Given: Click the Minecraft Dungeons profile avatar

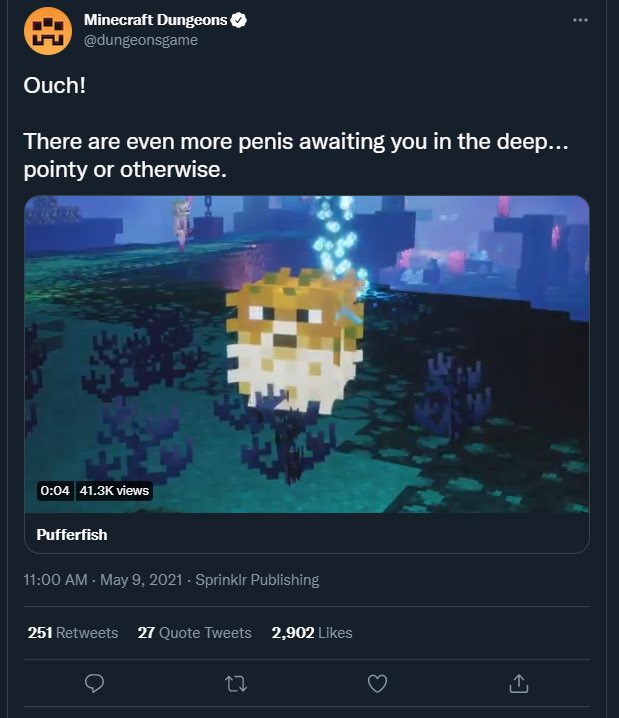Looking at the screenshot, I should click(x=47, y=30).
